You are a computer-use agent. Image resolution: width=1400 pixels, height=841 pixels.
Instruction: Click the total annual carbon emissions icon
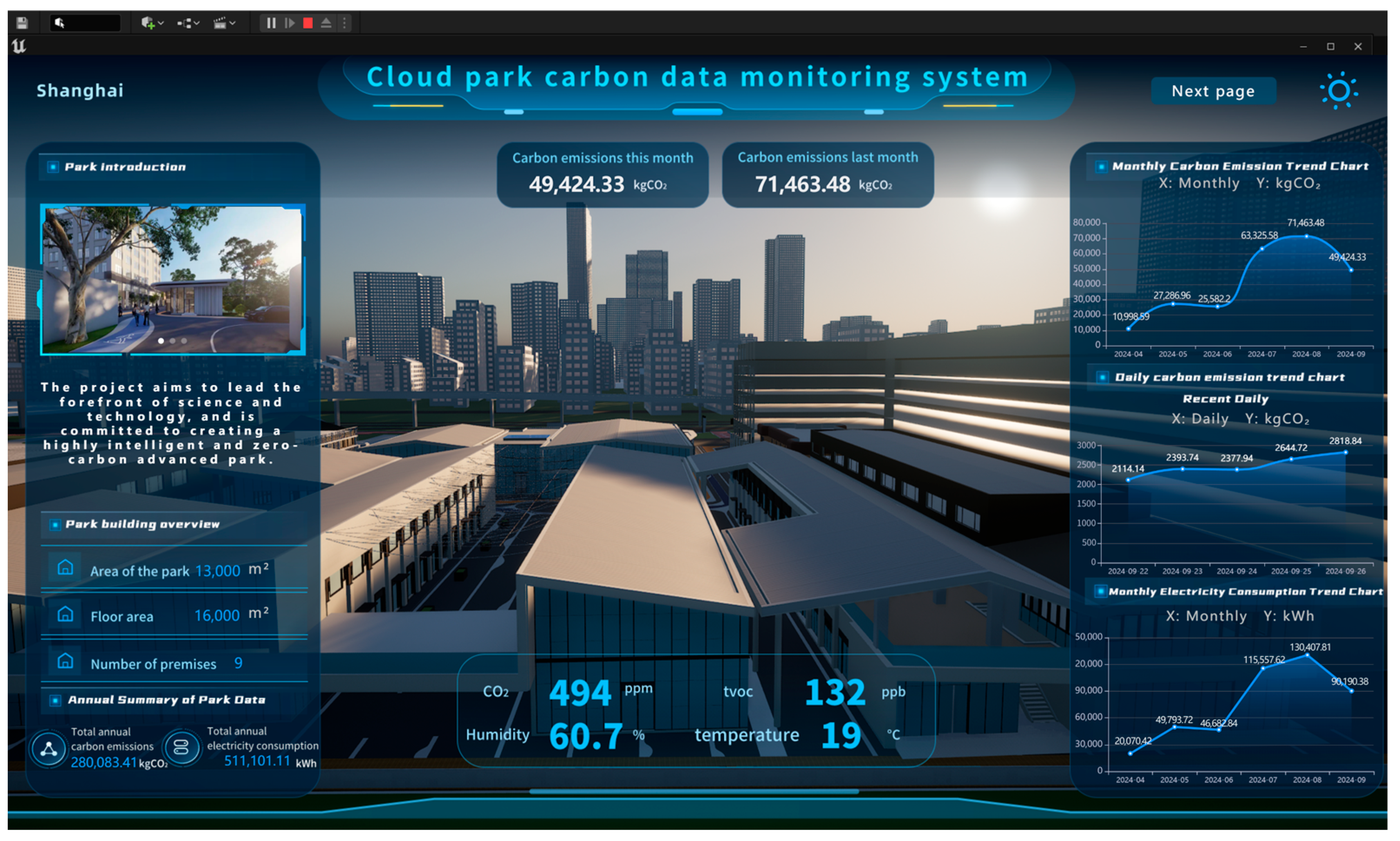[49, 749]
